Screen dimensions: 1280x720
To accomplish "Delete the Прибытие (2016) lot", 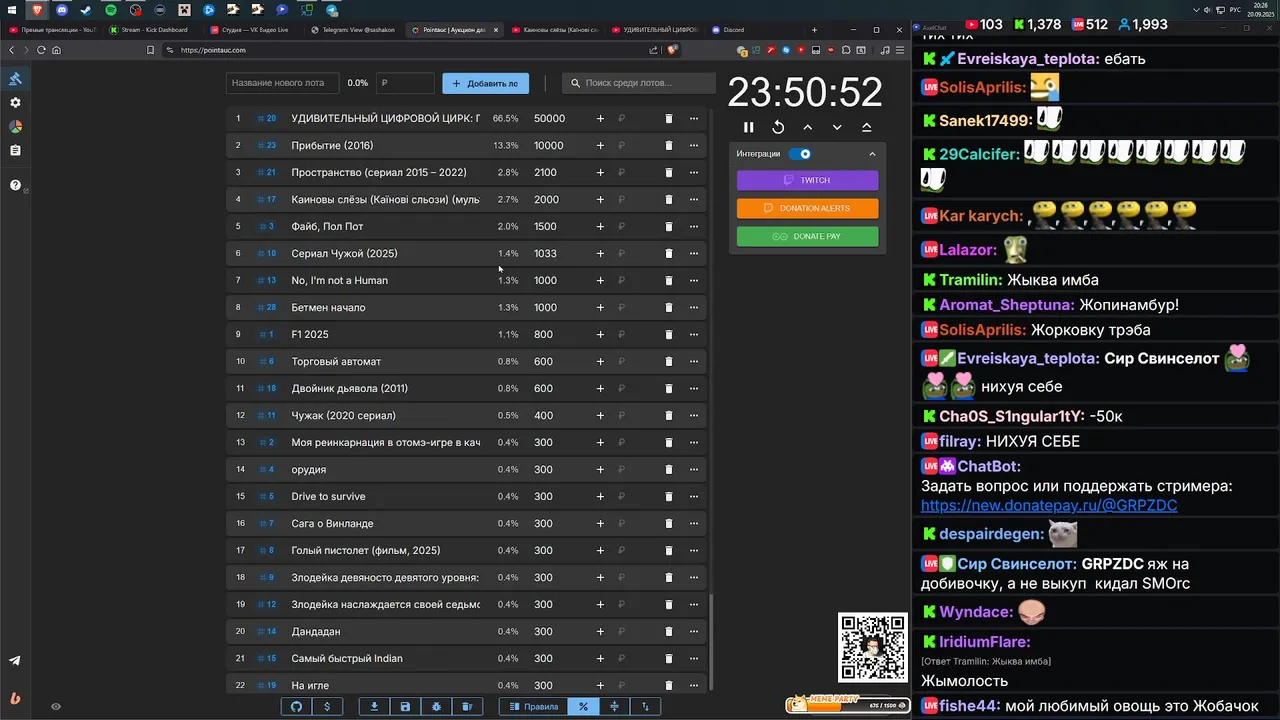I will [669, 145].
